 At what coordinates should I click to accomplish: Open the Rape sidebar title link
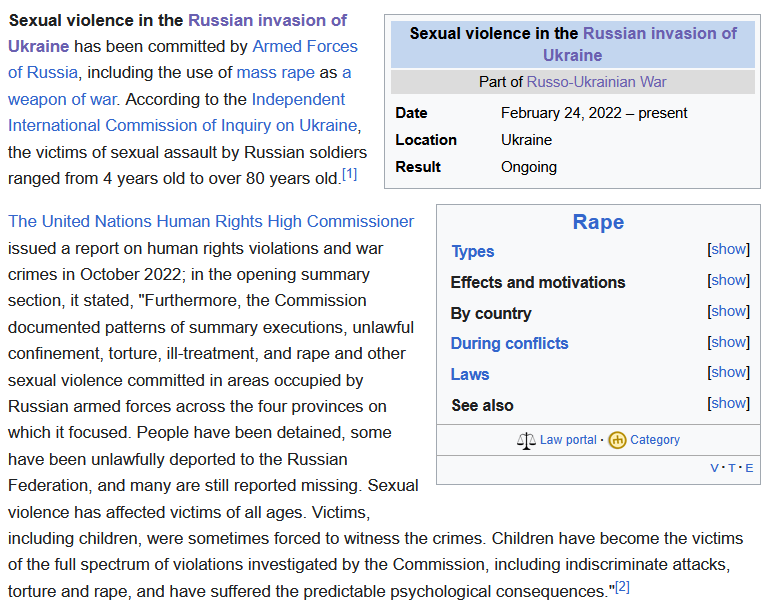[x=598, y=222]
